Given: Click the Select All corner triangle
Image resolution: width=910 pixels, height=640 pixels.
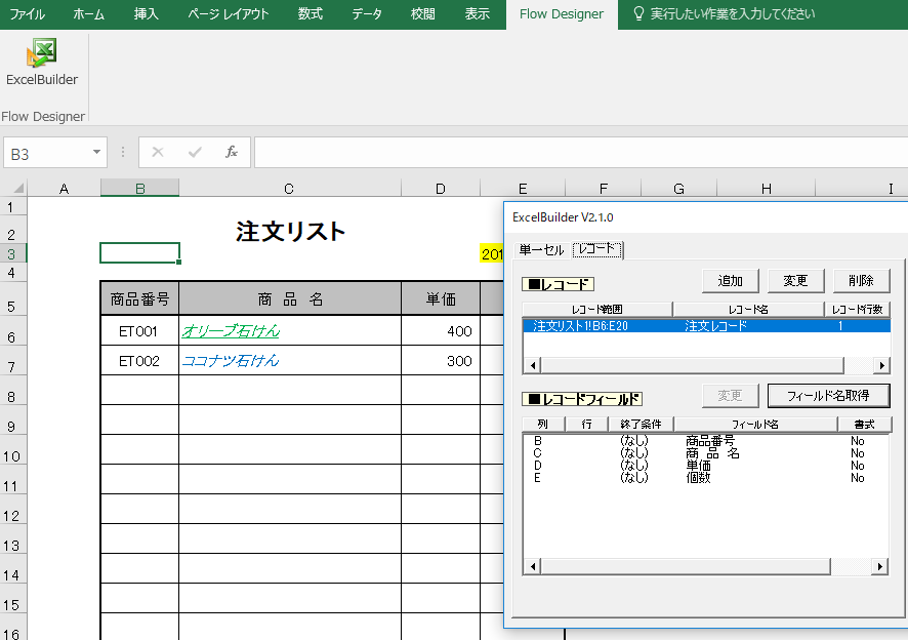Looking at the screenshot, I should coord(19,188).
